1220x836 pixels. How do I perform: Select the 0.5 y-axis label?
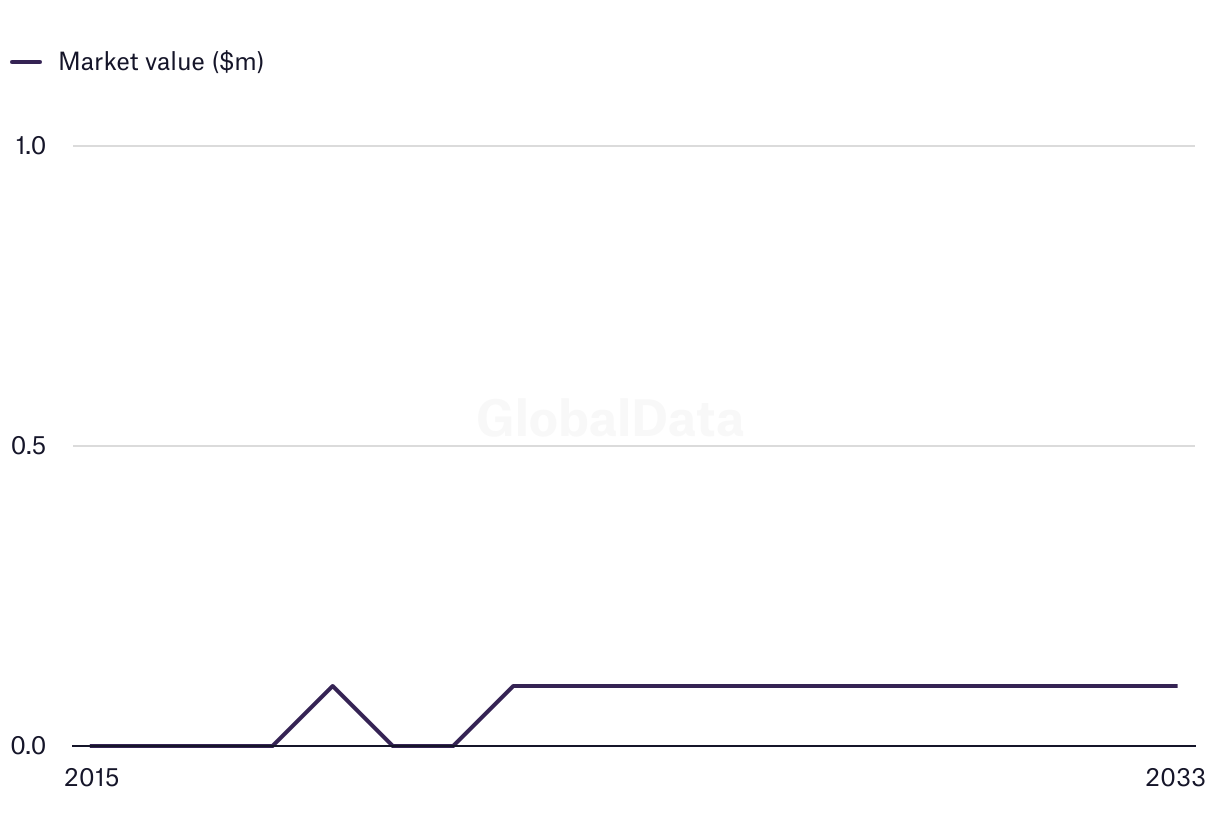tap(30, 446)
